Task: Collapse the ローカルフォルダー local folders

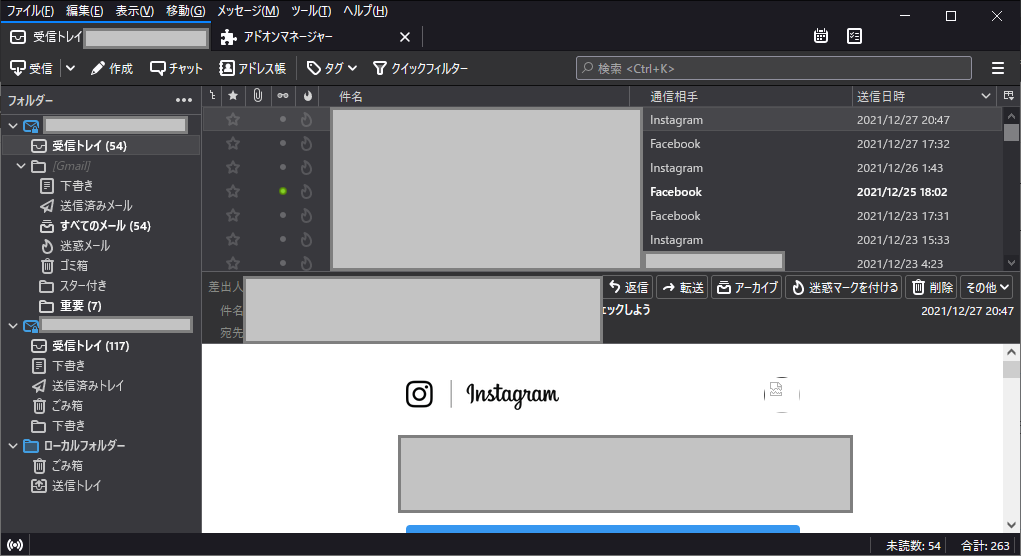Action: (13, 446)
